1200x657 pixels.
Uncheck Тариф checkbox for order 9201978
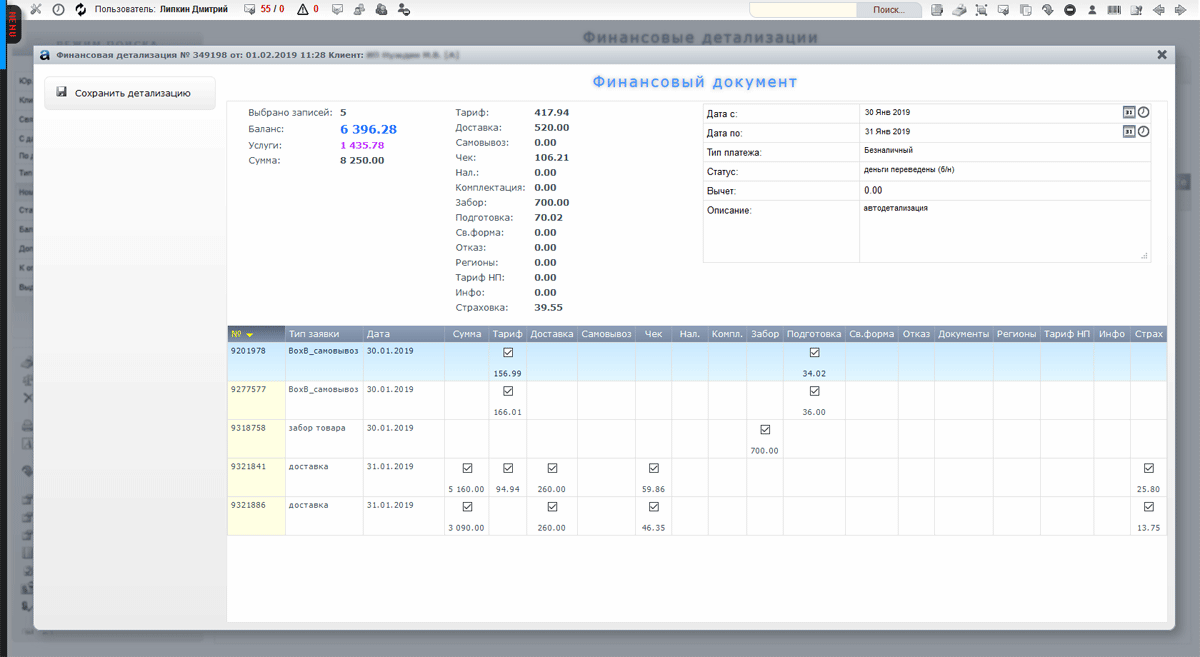tap(508, 353)
